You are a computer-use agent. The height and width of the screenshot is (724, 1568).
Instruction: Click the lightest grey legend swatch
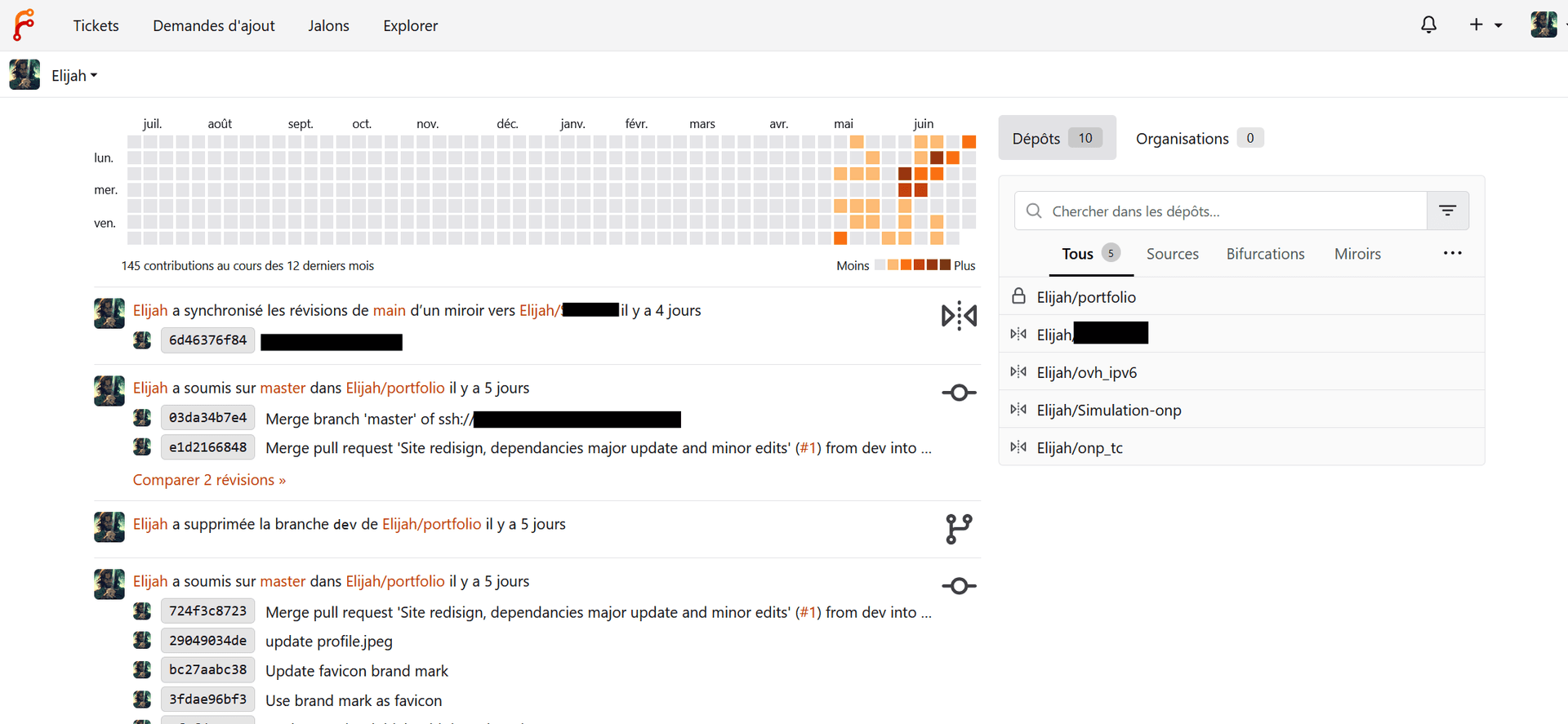880,264
